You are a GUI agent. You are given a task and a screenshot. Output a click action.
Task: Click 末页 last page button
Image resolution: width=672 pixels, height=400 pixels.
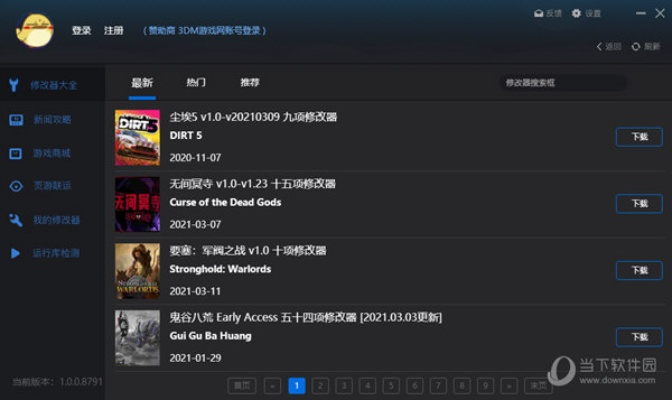[539, 386]
